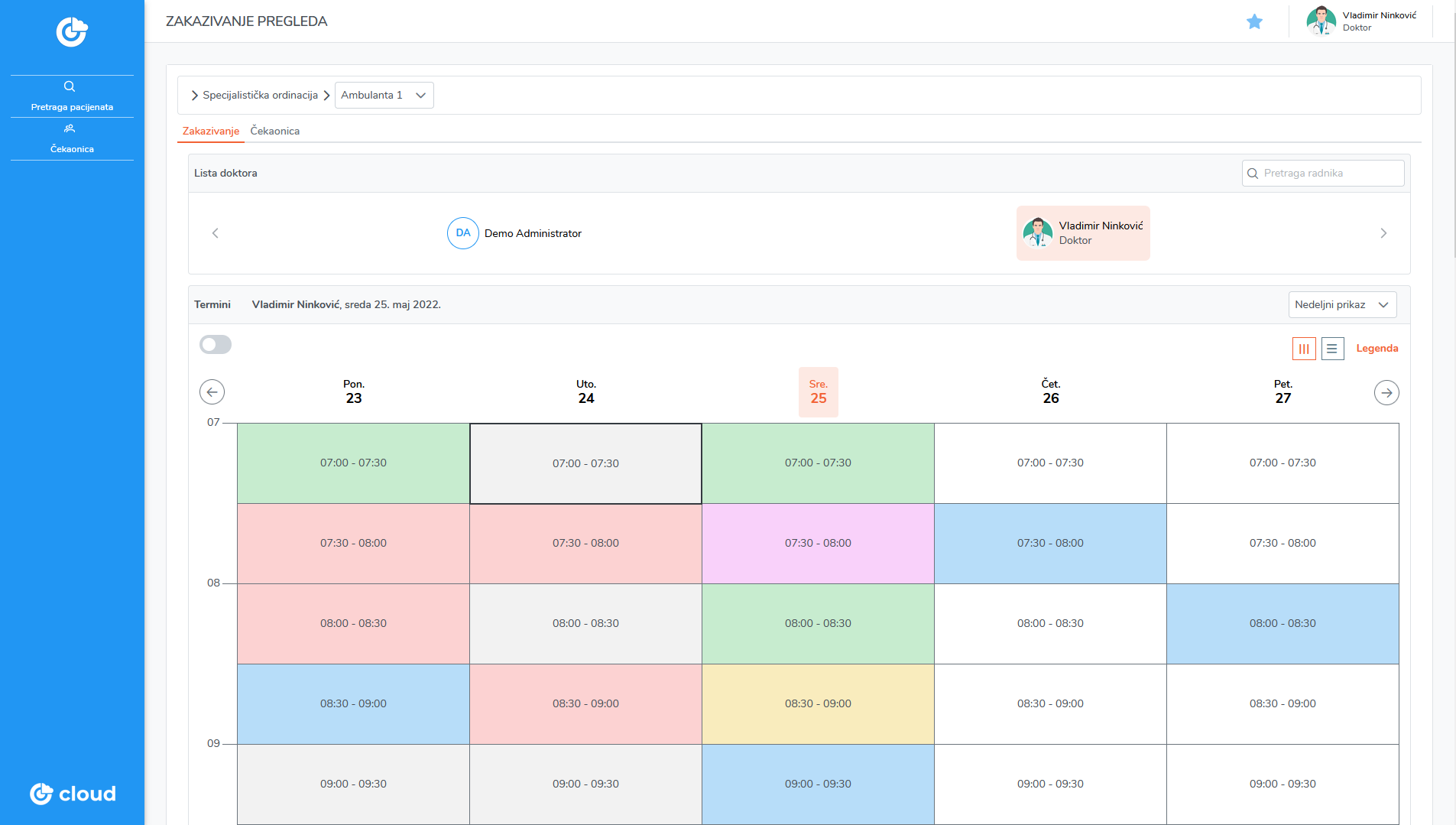Open the Nedeljni prikaz view dropdown
Screen dimensions: 1456x825
pyautogui.click(x=1341, y=305)
